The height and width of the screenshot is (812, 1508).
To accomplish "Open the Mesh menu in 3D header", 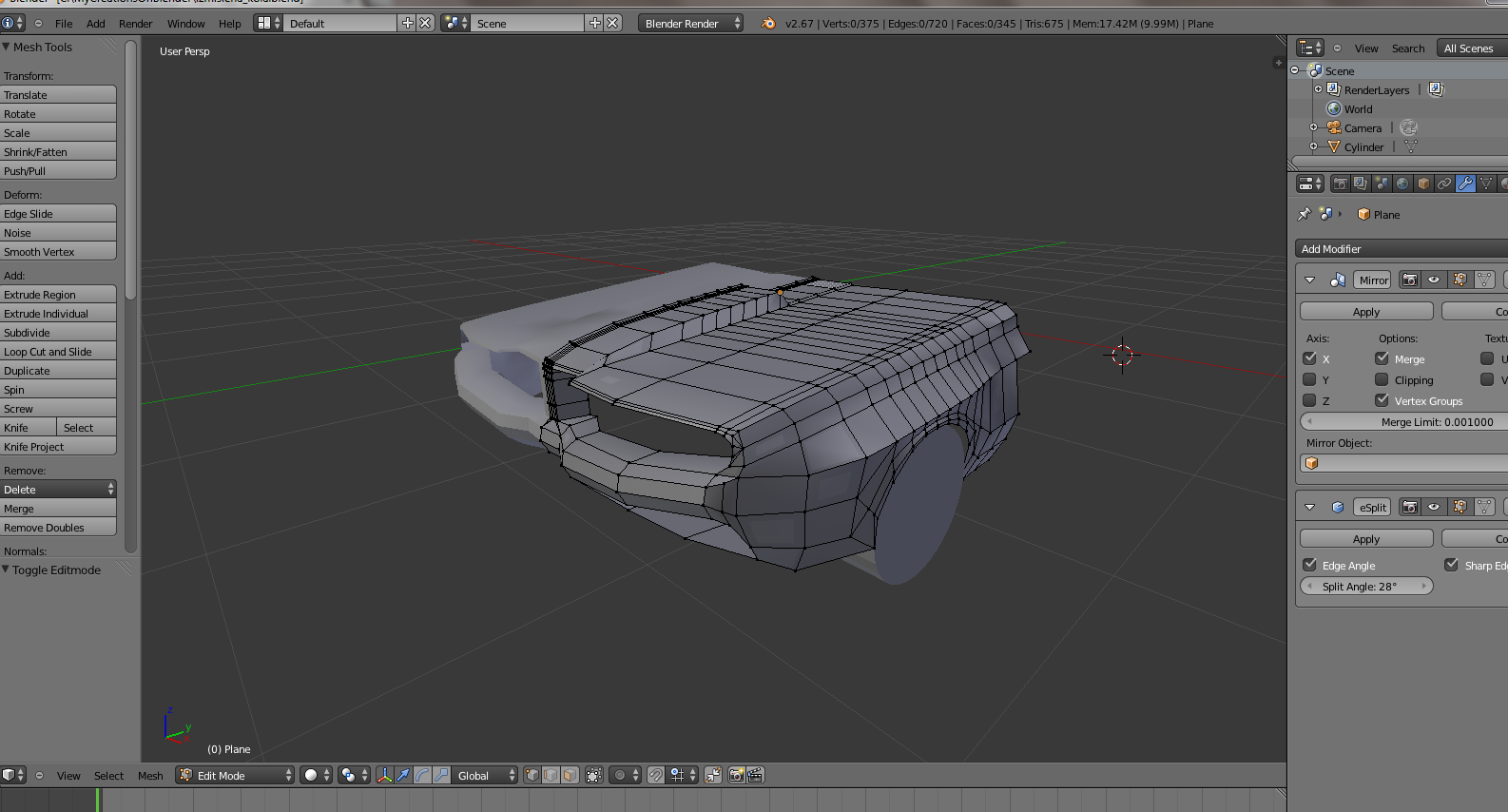I will click(x=150, y=775).
